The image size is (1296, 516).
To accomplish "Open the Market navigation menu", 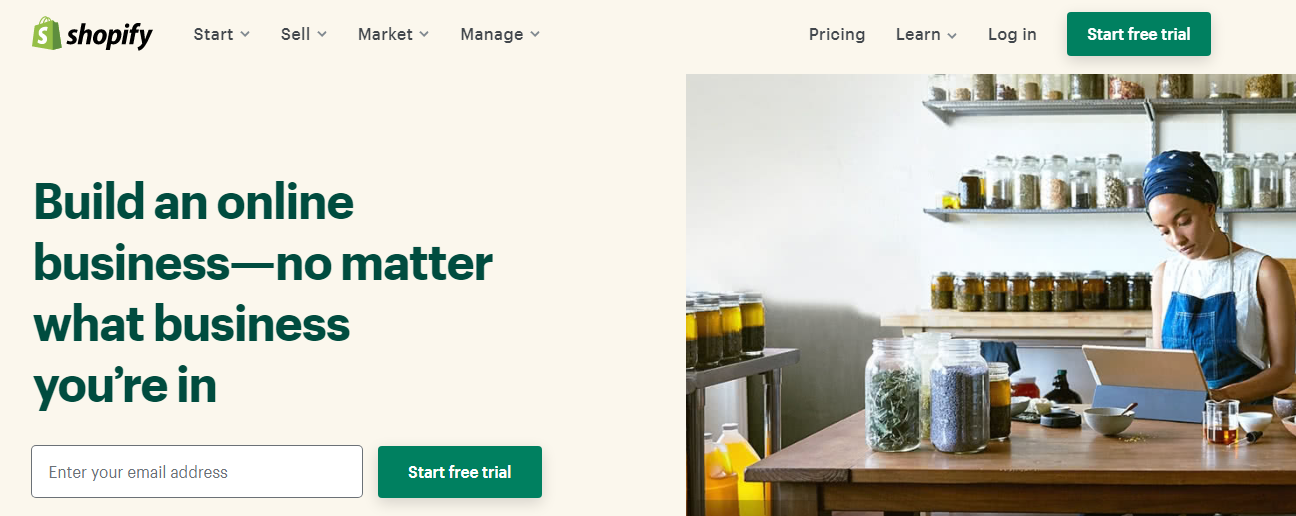I will pyautogui.click(x=393, y=34).
